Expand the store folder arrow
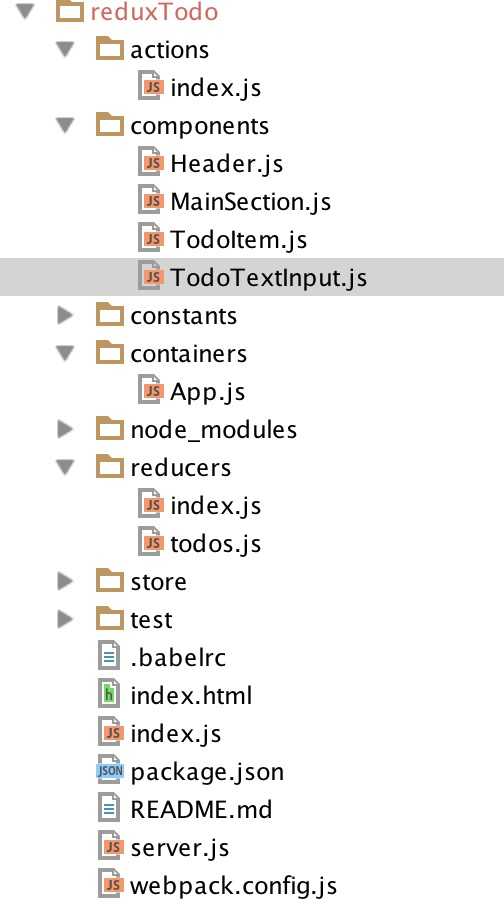This screenshot has height=908, width=504. [65, 581]
